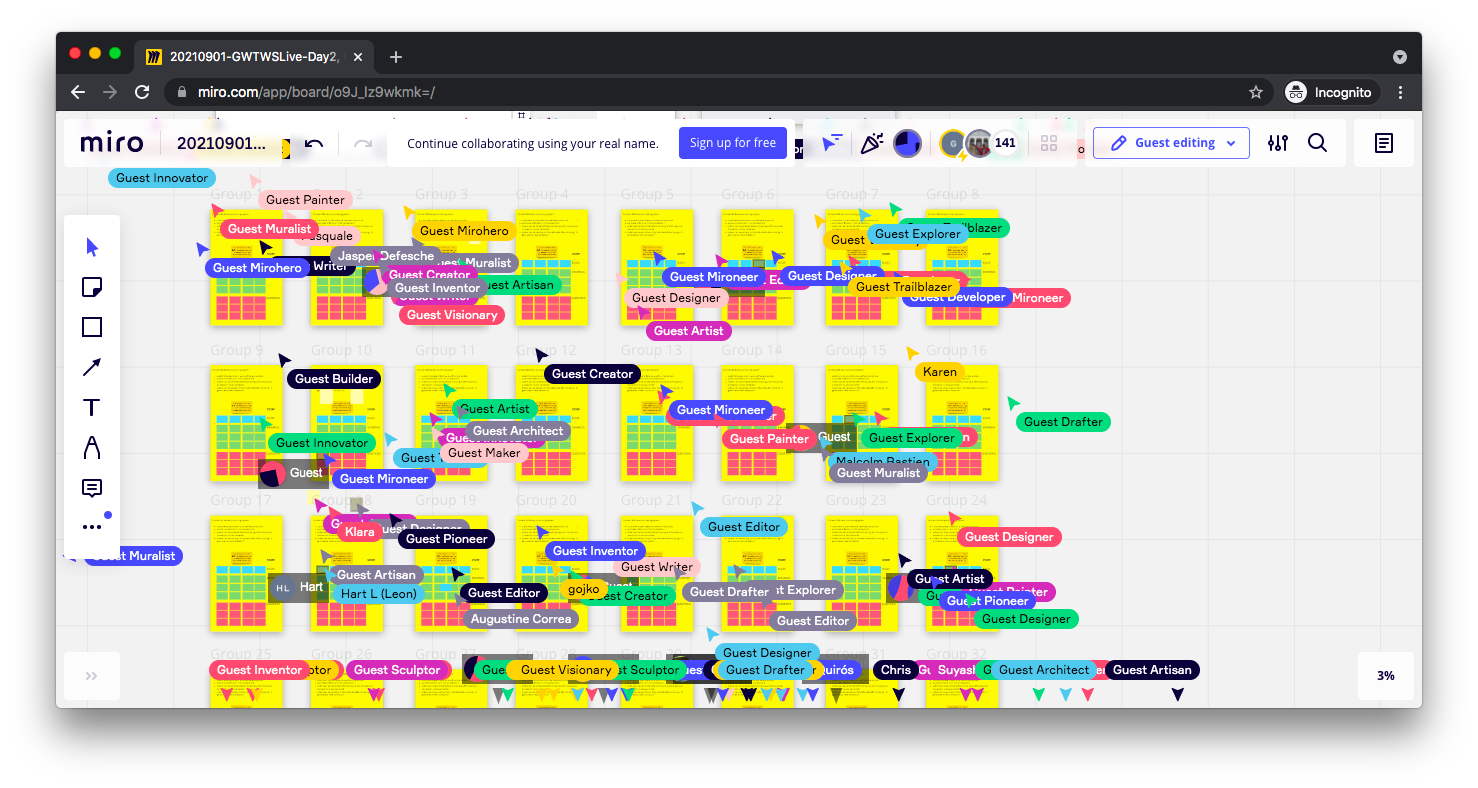Open the Comment tool
Viewport: 1478px width, 788px height.
(92, 488)
